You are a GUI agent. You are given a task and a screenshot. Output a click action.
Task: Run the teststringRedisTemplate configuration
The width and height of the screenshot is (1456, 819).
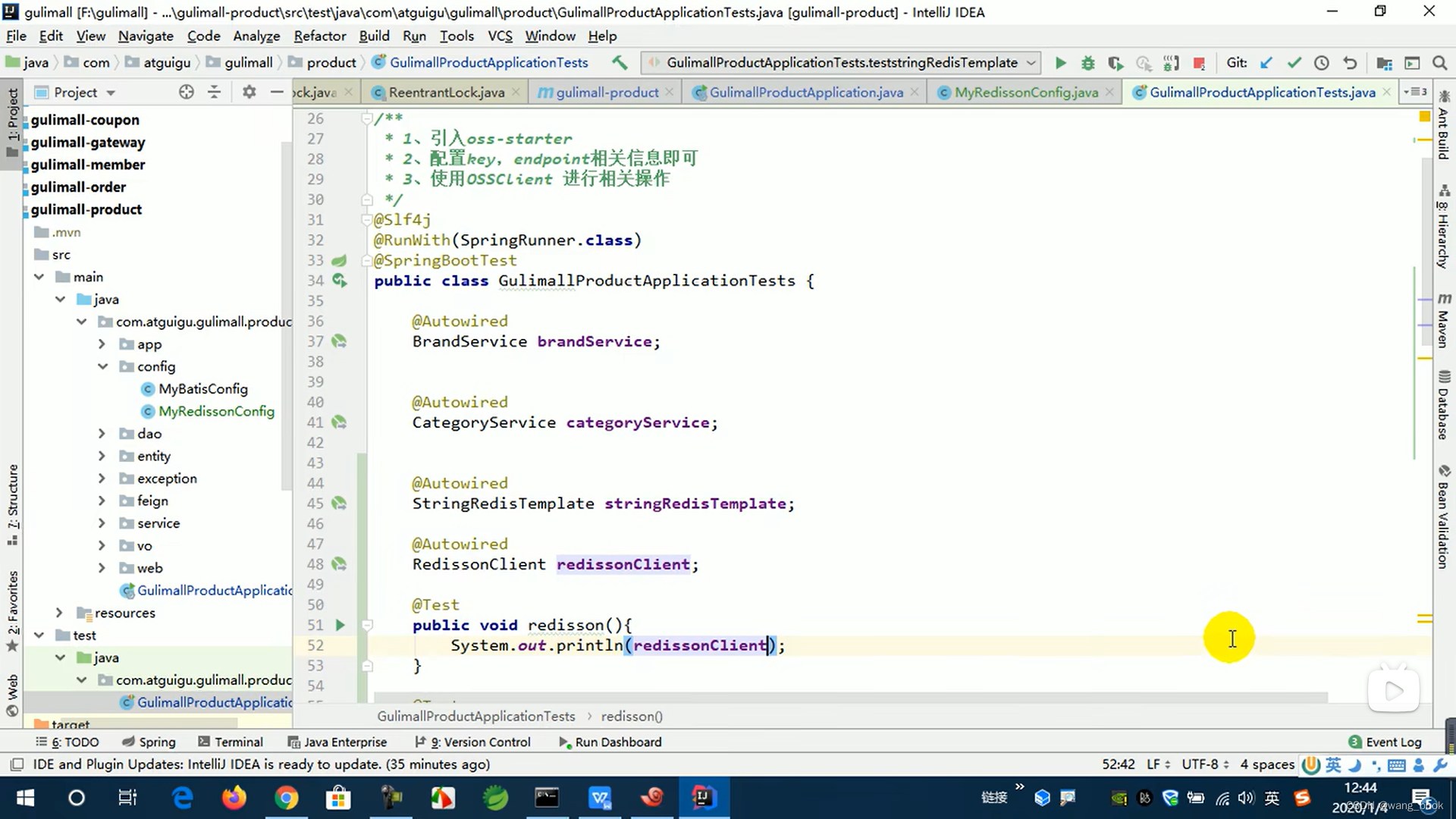[x=1060, y=63]
